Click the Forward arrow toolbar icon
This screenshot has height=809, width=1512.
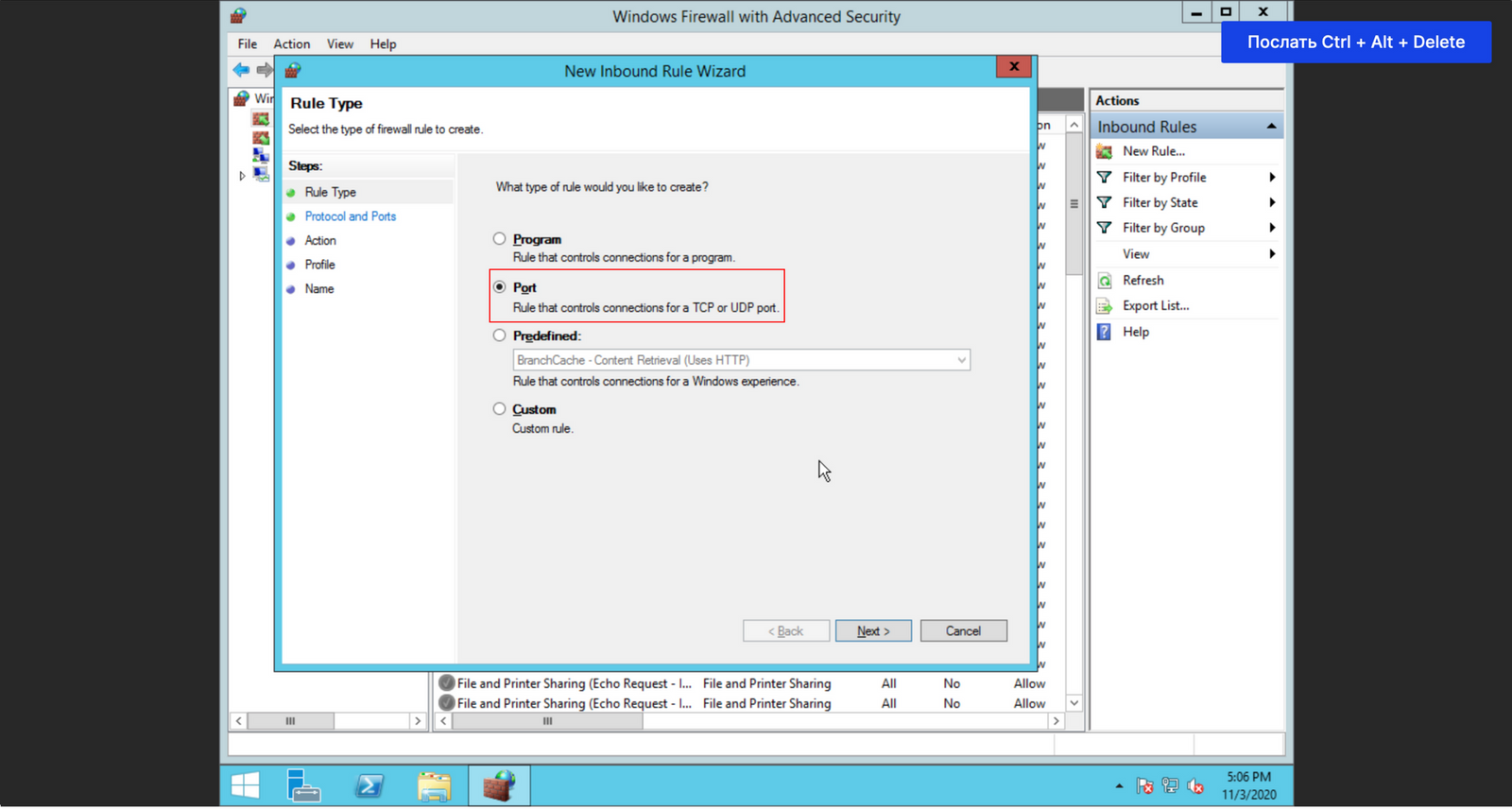[x=265, y=69]
